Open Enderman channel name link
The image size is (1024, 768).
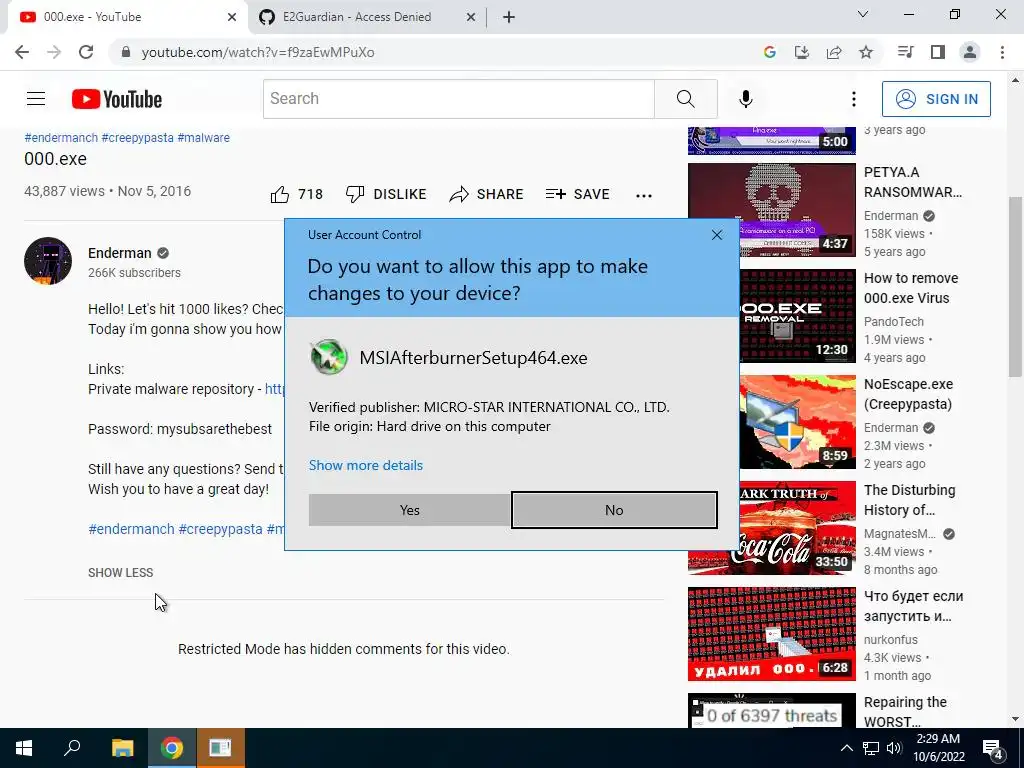pyautogui.click(x=120, y=253)
